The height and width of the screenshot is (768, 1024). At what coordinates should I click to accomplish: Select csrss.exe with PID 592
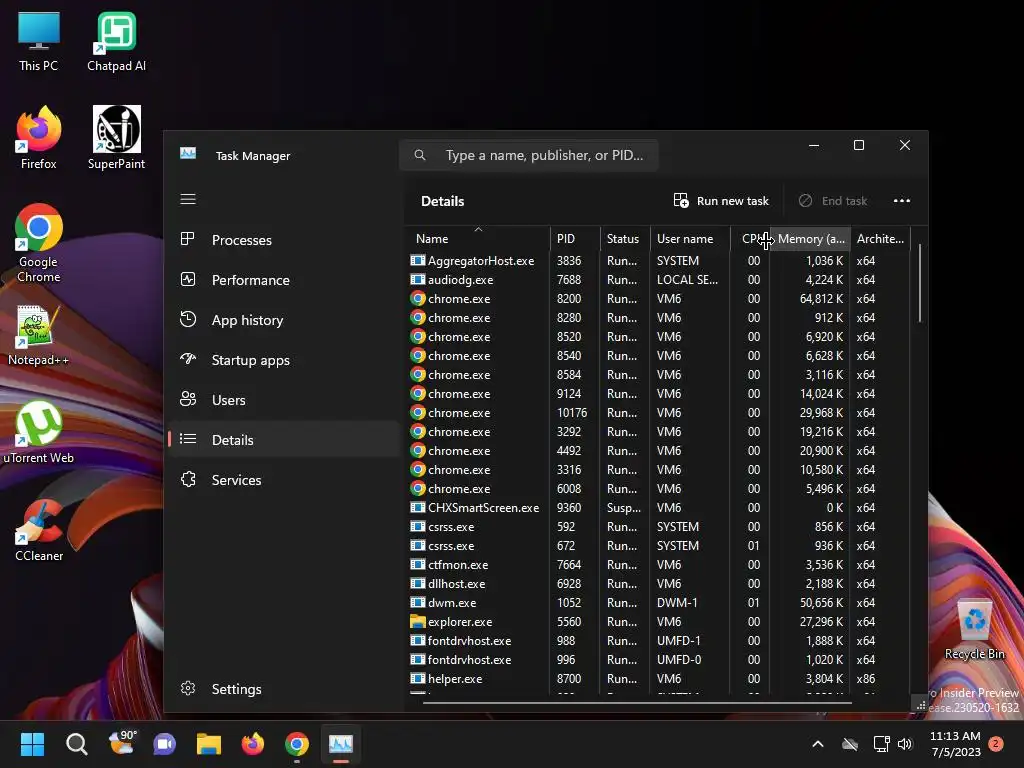tap(660, 526)
